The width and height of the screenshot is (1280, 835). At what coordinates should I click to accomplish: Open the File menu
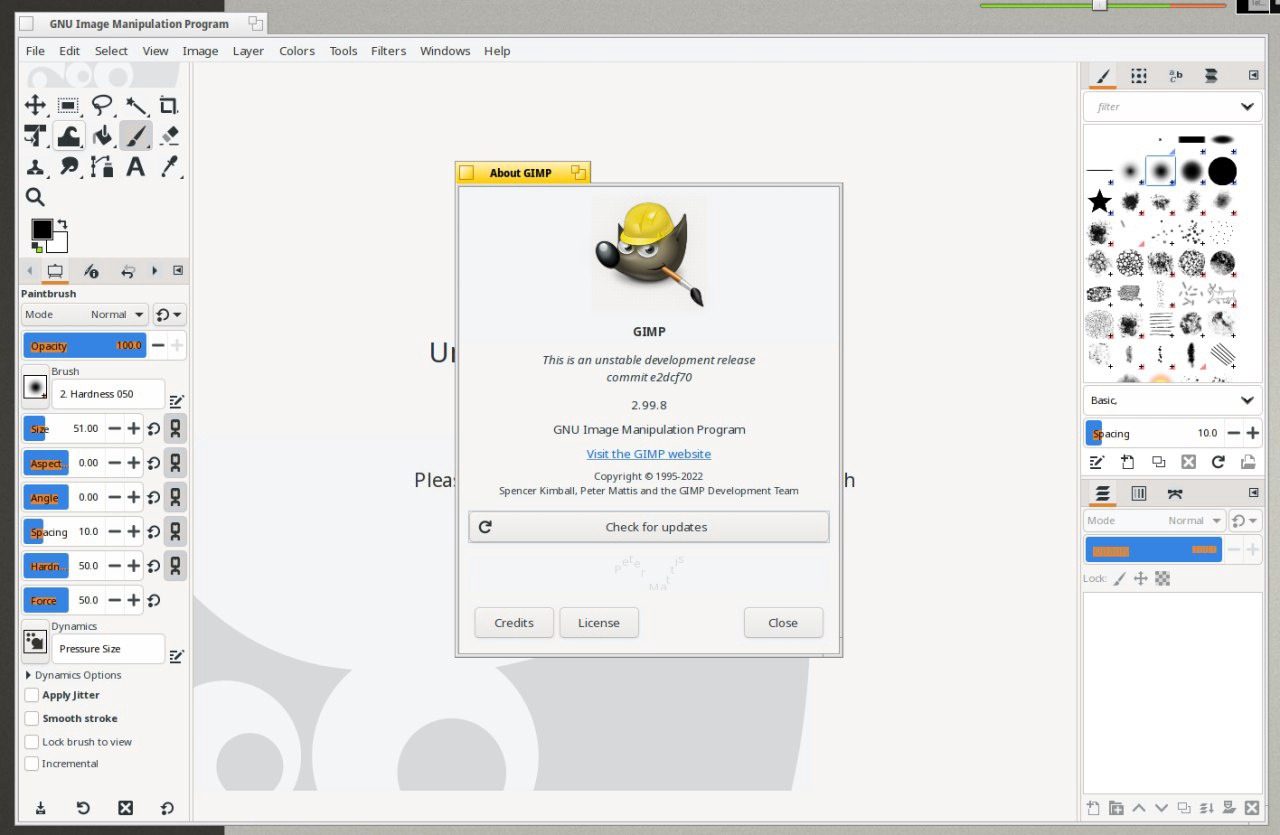(35, 51)
